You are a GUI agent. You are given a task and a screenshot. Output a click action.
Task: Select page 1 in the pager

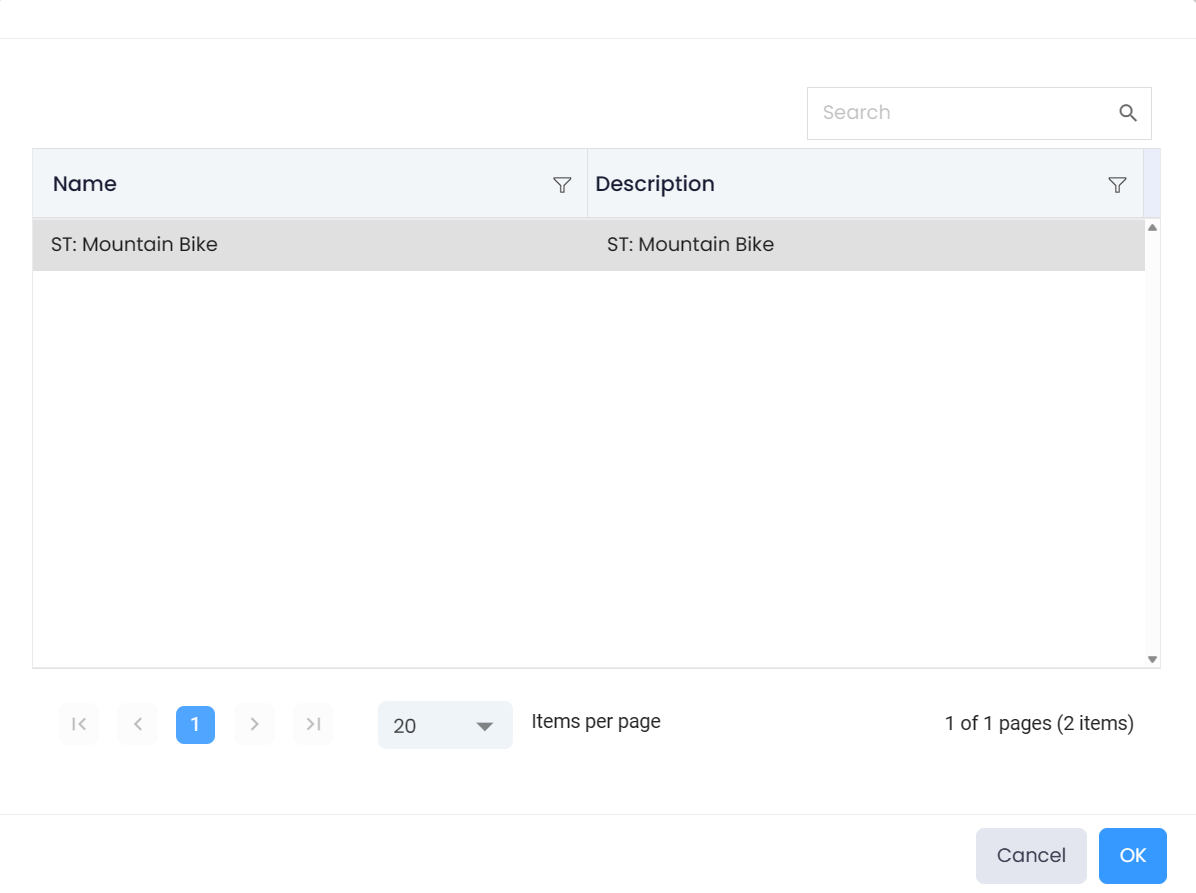195,724
